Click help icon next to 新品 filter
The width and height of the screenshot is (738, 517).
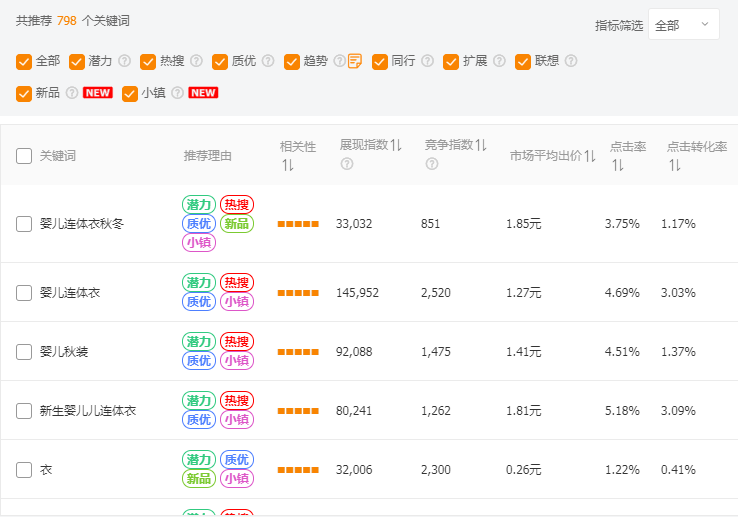[72, 93]
